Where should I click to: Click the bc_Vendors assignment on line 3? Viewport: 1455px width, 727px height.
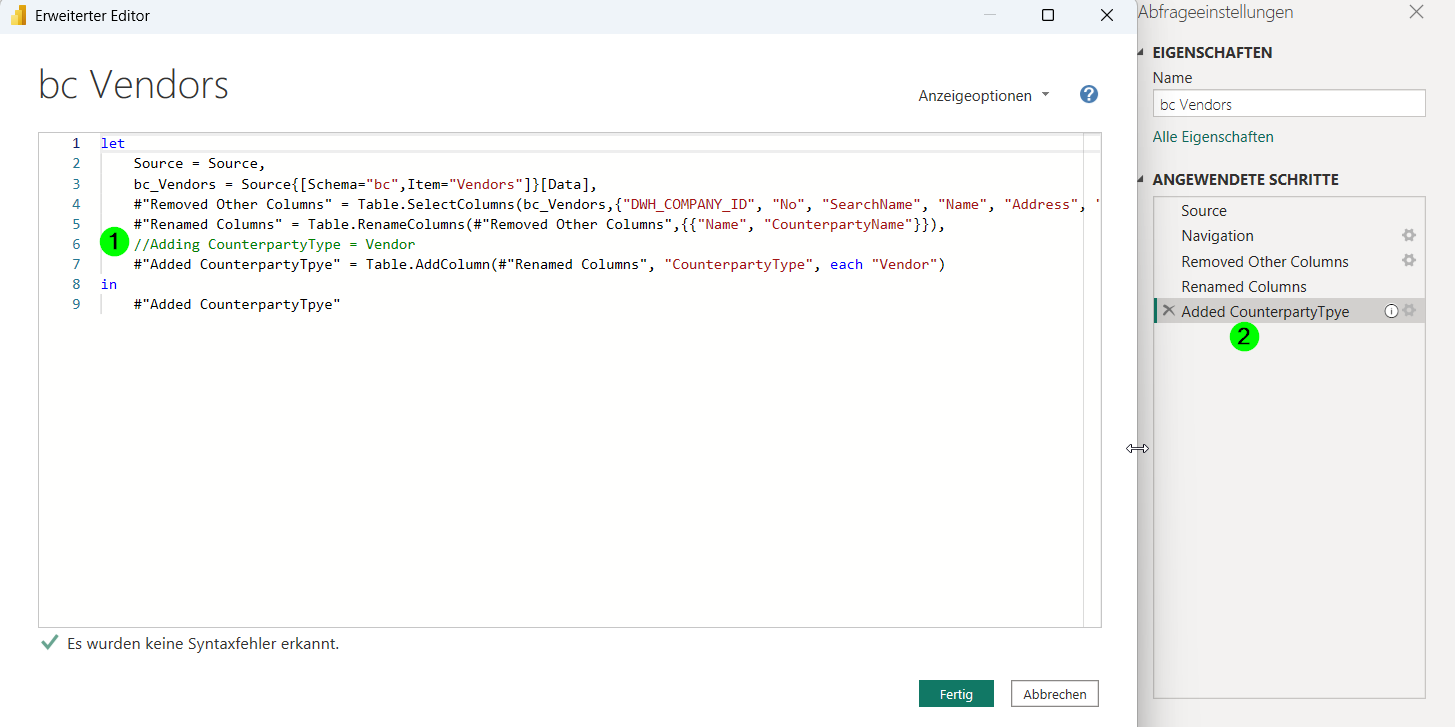pyautogui.click(x=365, y=184)
